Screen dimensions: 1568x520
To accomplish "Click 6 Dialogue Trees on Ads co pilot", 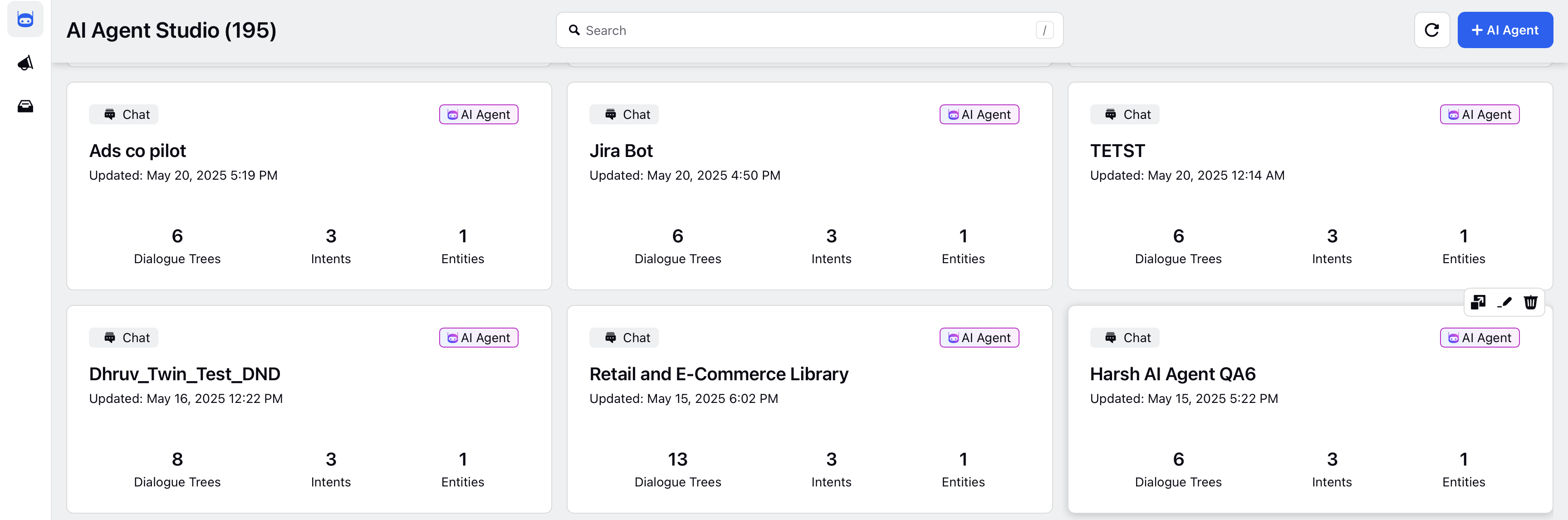I will (x=177, y=246).
